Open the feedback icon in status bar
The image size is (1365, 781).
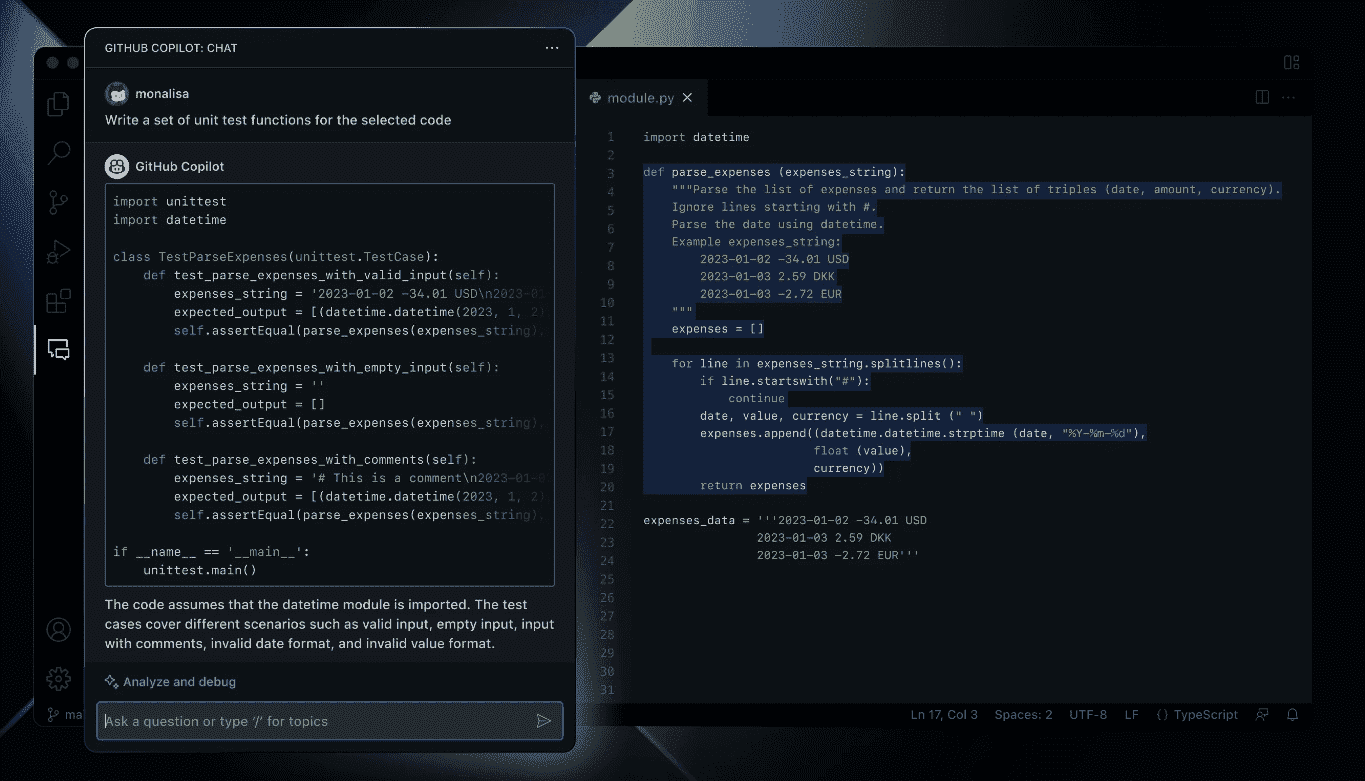click(1263, 715)
